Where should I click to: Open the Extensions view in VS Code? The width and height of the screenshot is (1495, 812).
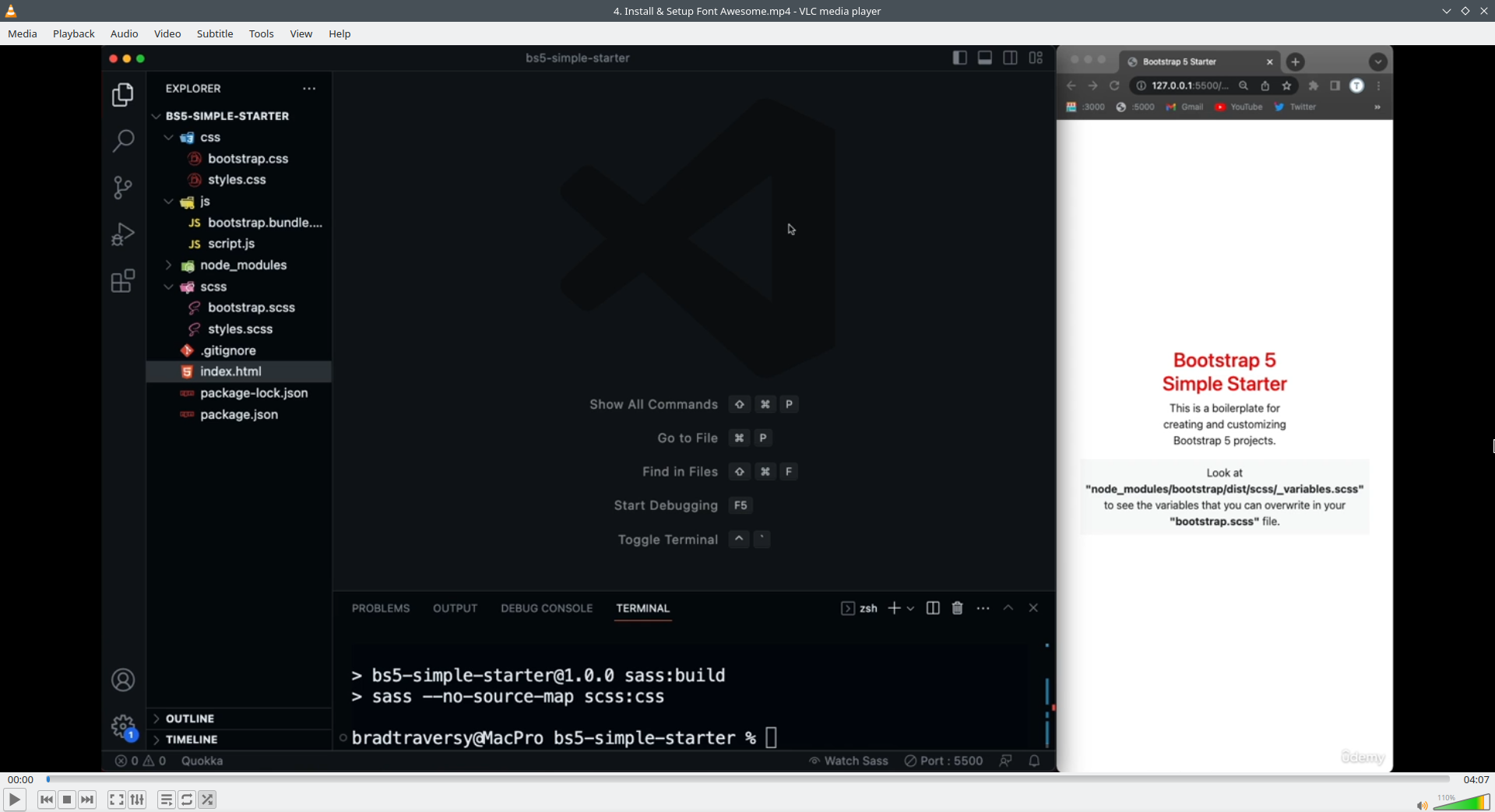point(123,280)
